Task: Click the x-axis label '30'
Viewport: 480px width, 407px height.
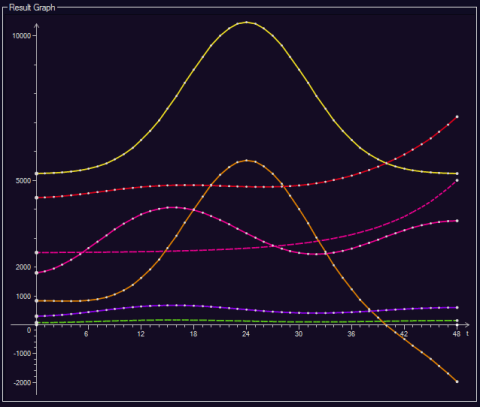Action: click(299, 334)
